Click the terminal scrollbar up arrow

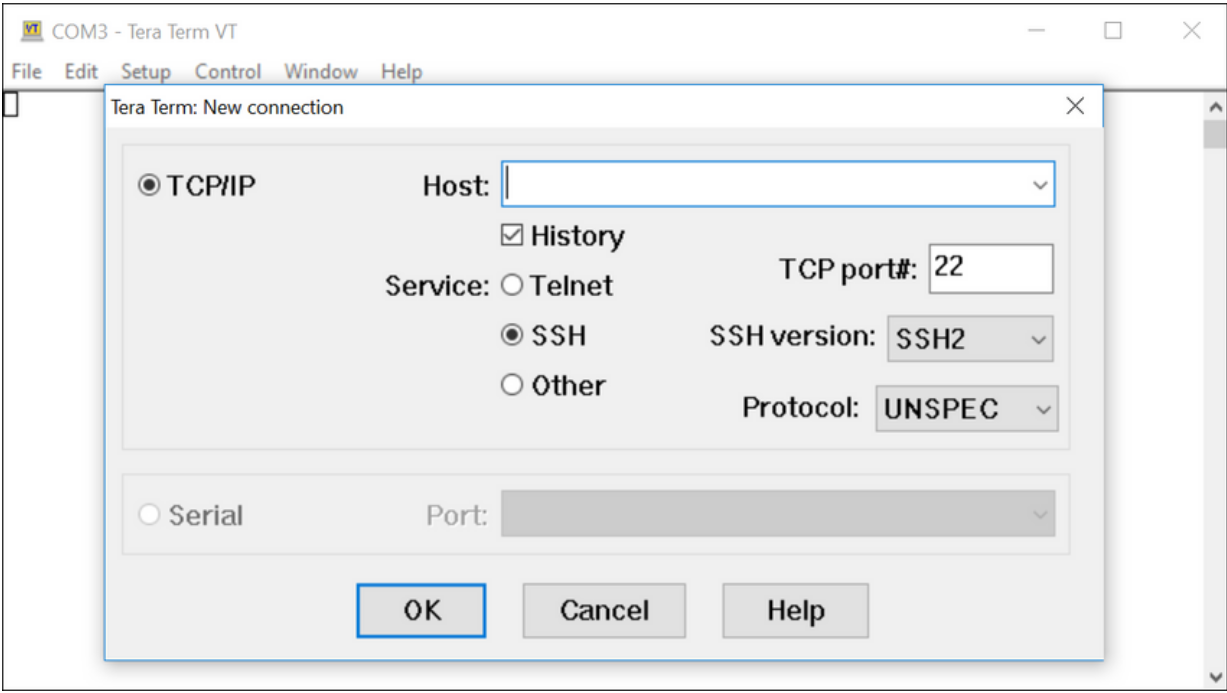[x=1216, y=106]
